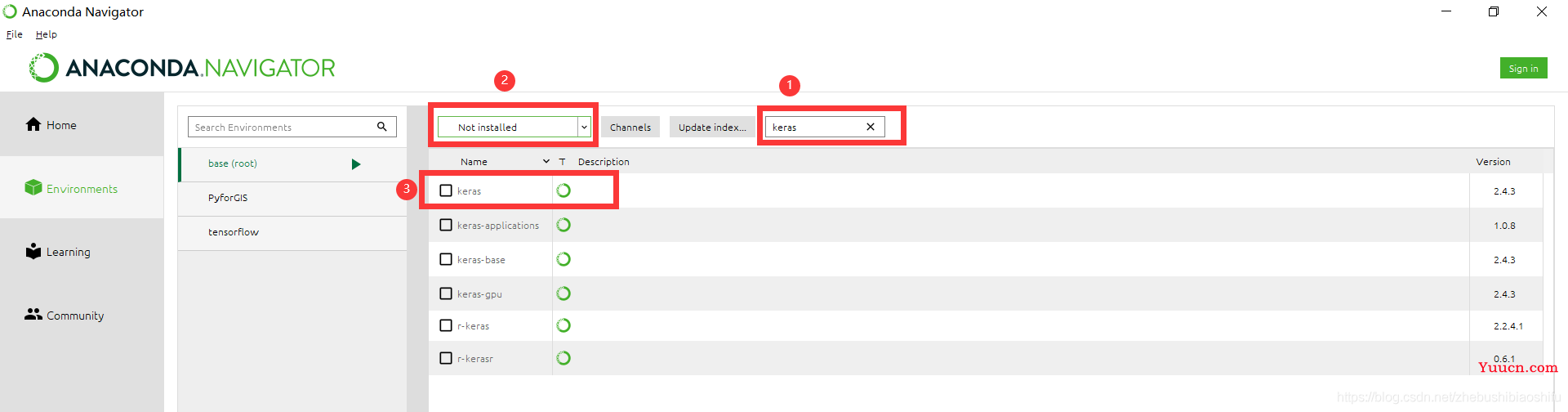Open the Home section
The image size is (1568, 412).
[x=82, y=124]
